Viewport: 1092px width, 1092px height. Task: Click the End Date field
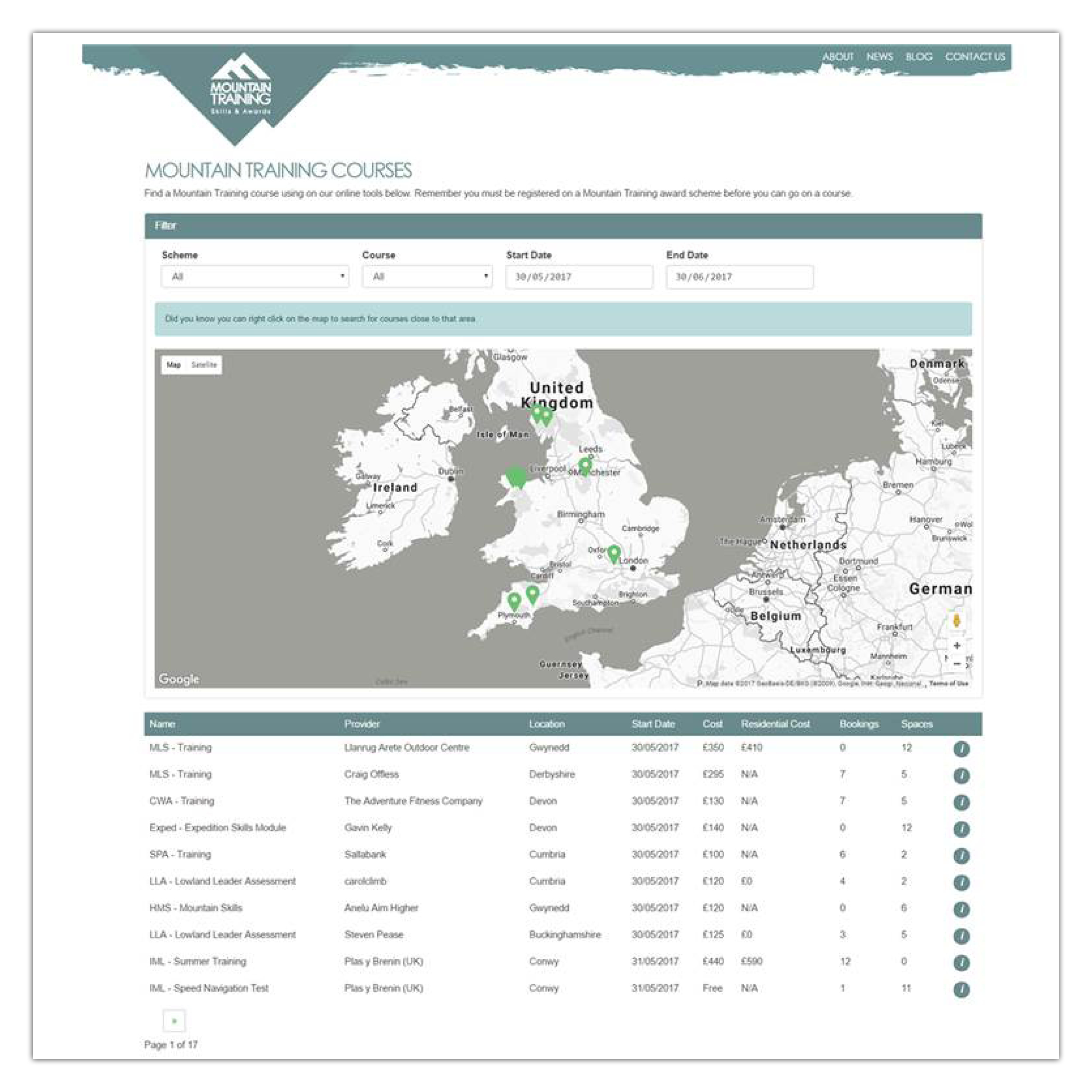tap(740, 277)
